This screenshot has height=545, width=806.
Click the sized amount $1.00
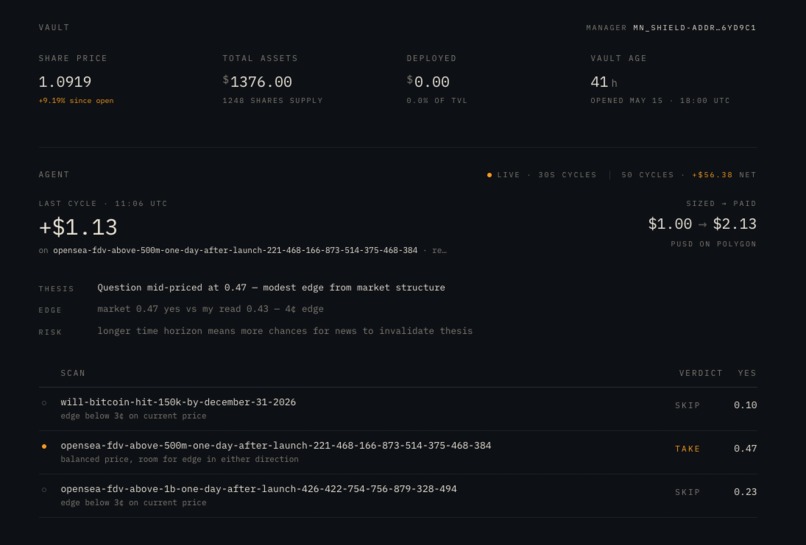click(x=670, y=224)
